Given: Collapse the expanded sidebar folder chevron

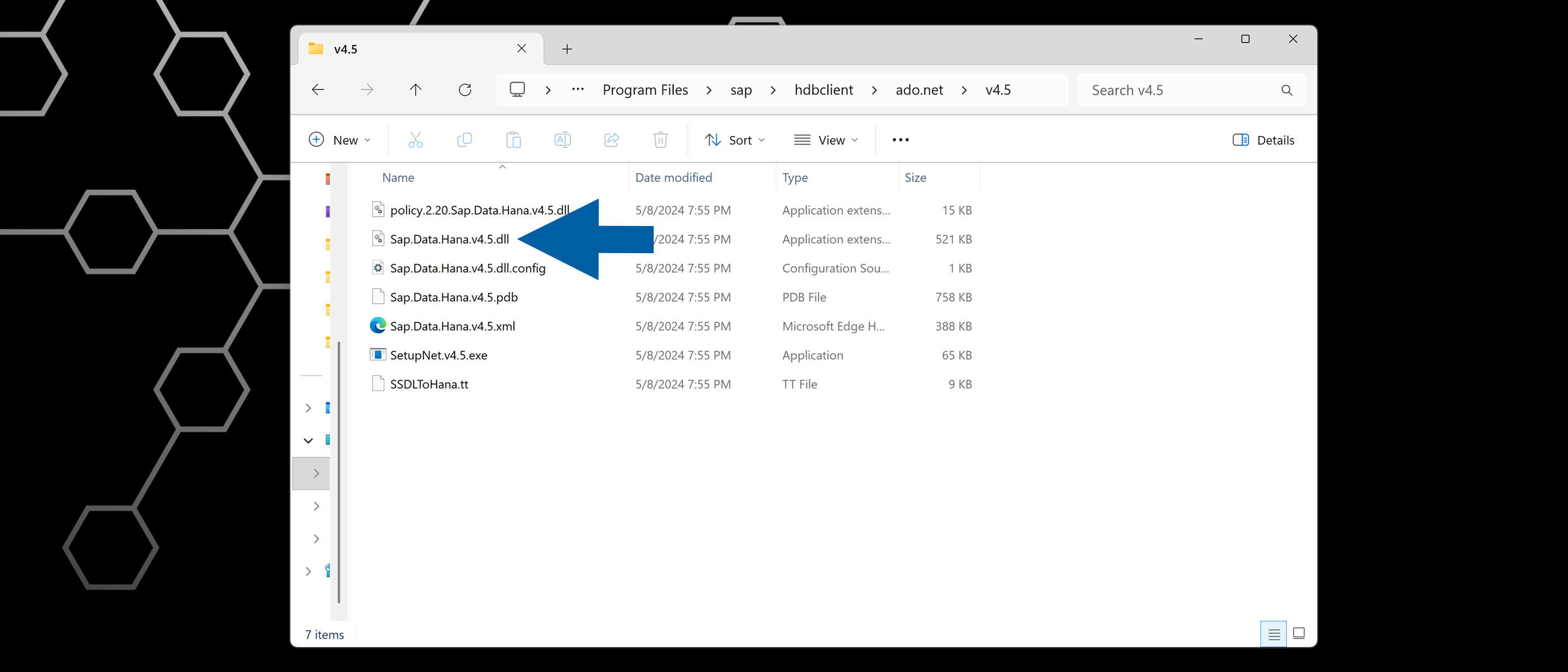Looking at the screenshot, I should point(308,440).
